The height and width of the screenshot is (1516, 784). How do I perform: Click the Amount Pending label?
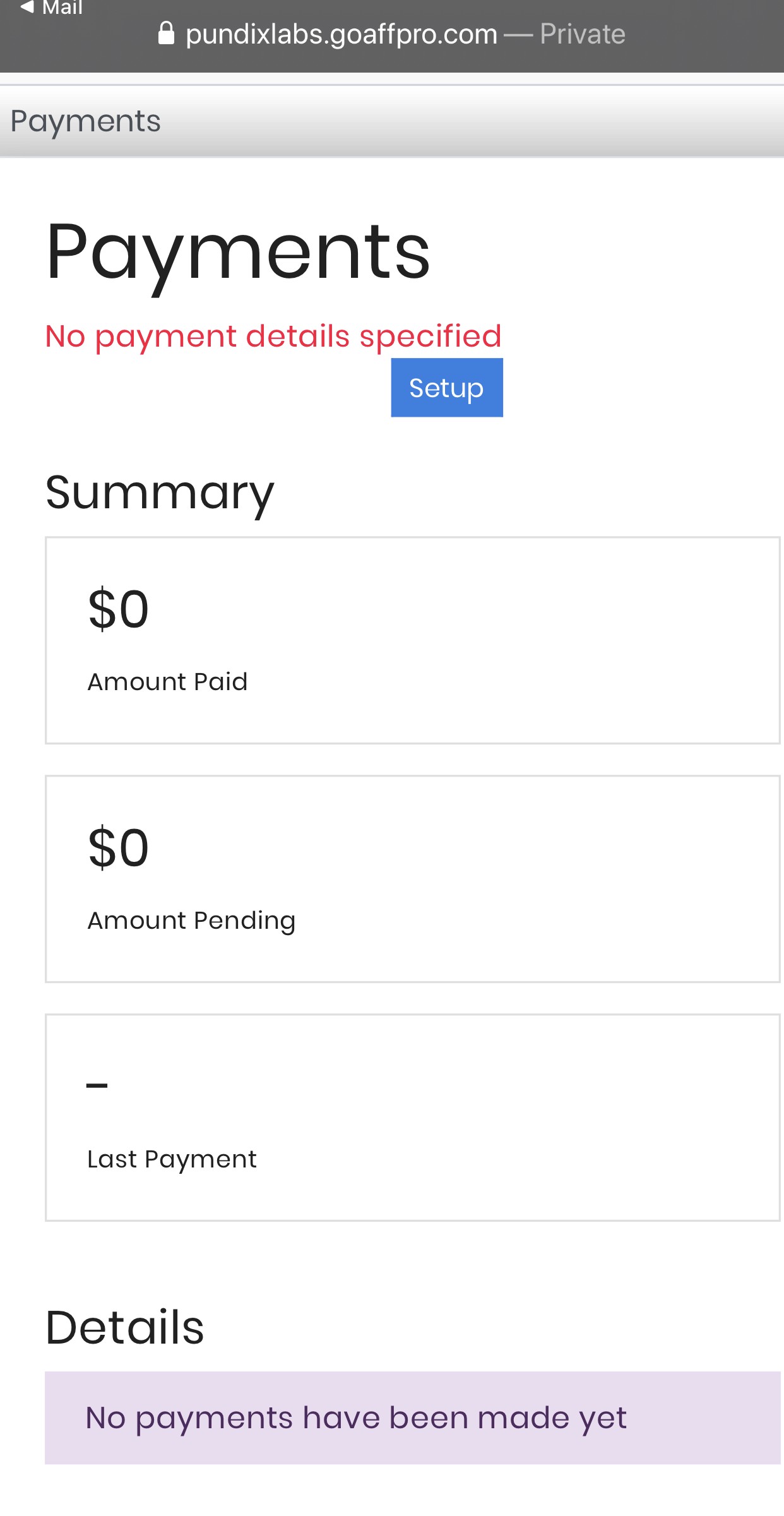(x=191, y=921)
